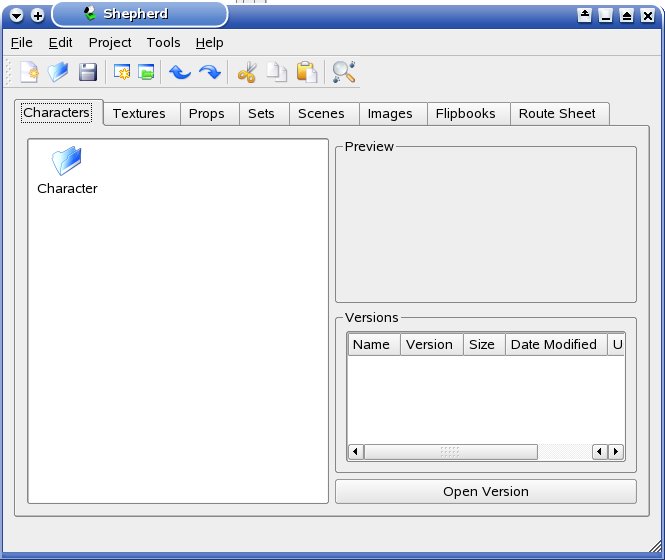Click the second scroll-left arrow near right end
Screen dimensions: 665x560
(600, 452)
